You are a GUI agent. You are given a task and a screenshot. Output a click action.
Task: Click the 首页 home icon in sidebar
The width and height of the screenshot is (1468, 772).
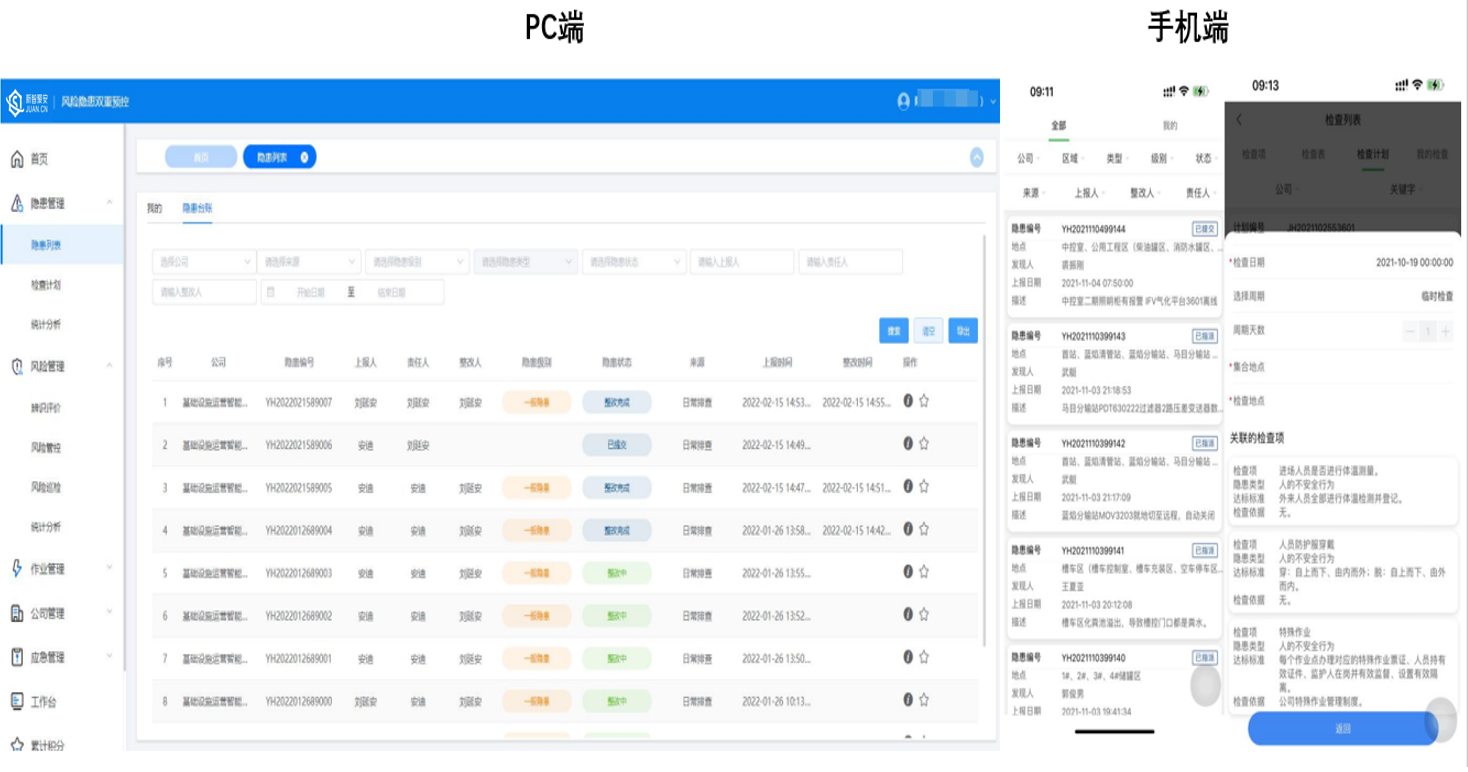(x=16, y=159)
